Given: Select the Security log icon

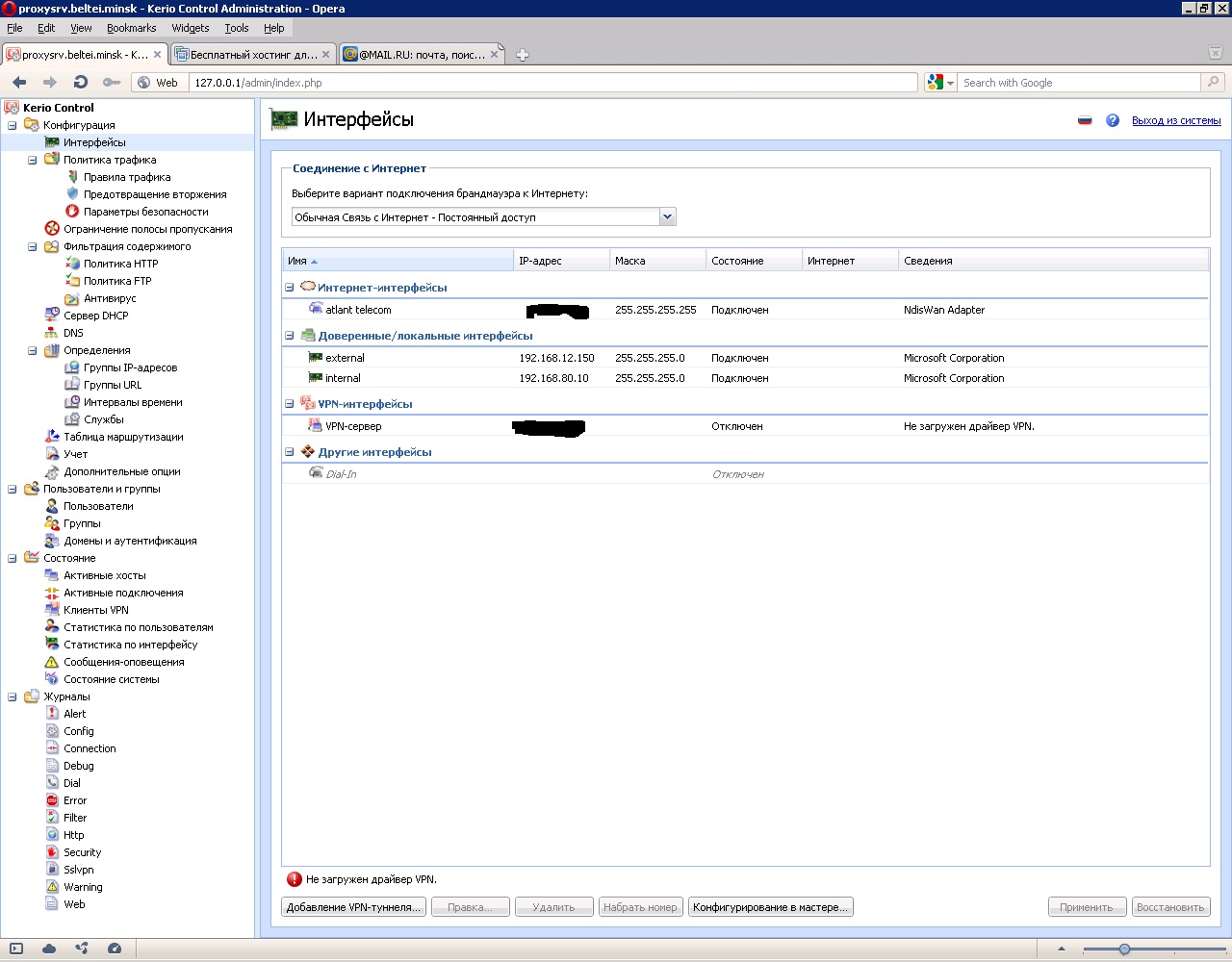Looking at the screenshot, I should point(52,852).
